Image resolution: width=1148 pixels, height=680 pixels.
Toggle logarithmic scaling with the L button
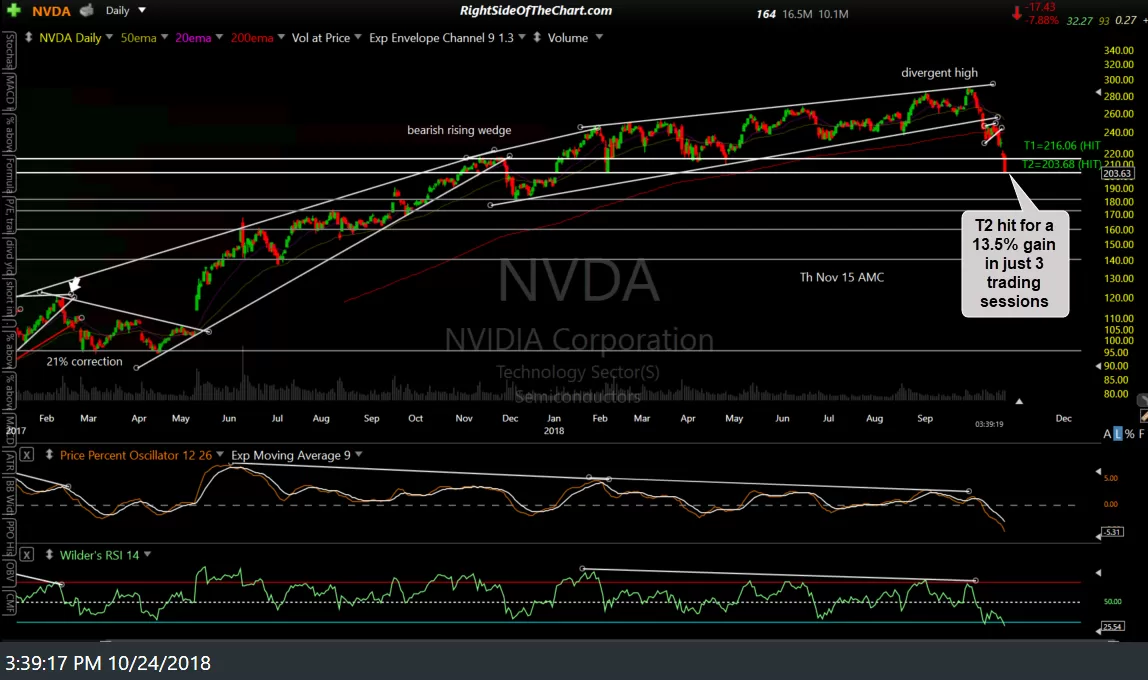pos(1117,434)
